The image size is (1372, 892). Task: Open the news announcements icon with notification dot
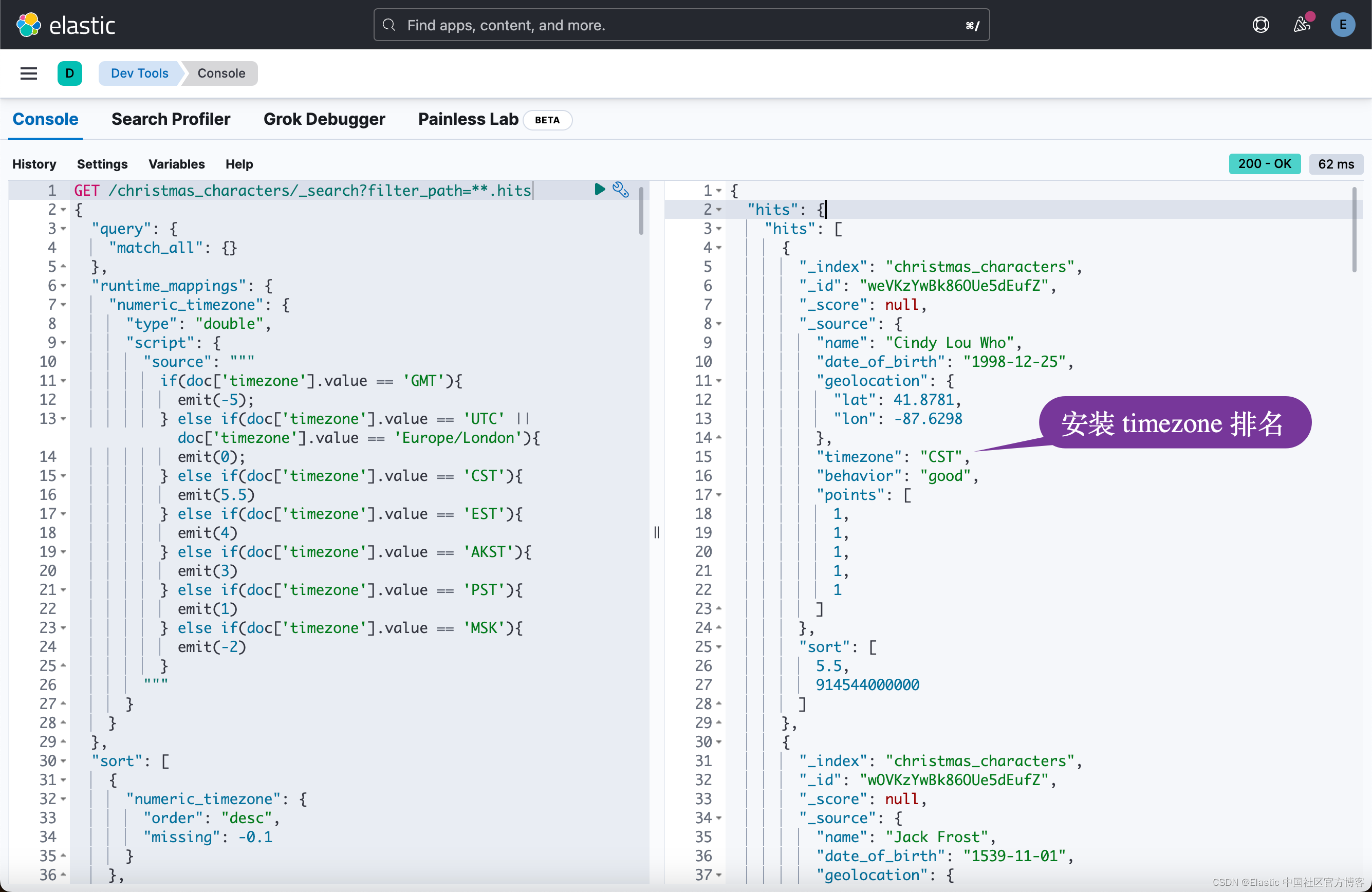click(x=1302, y=25)
